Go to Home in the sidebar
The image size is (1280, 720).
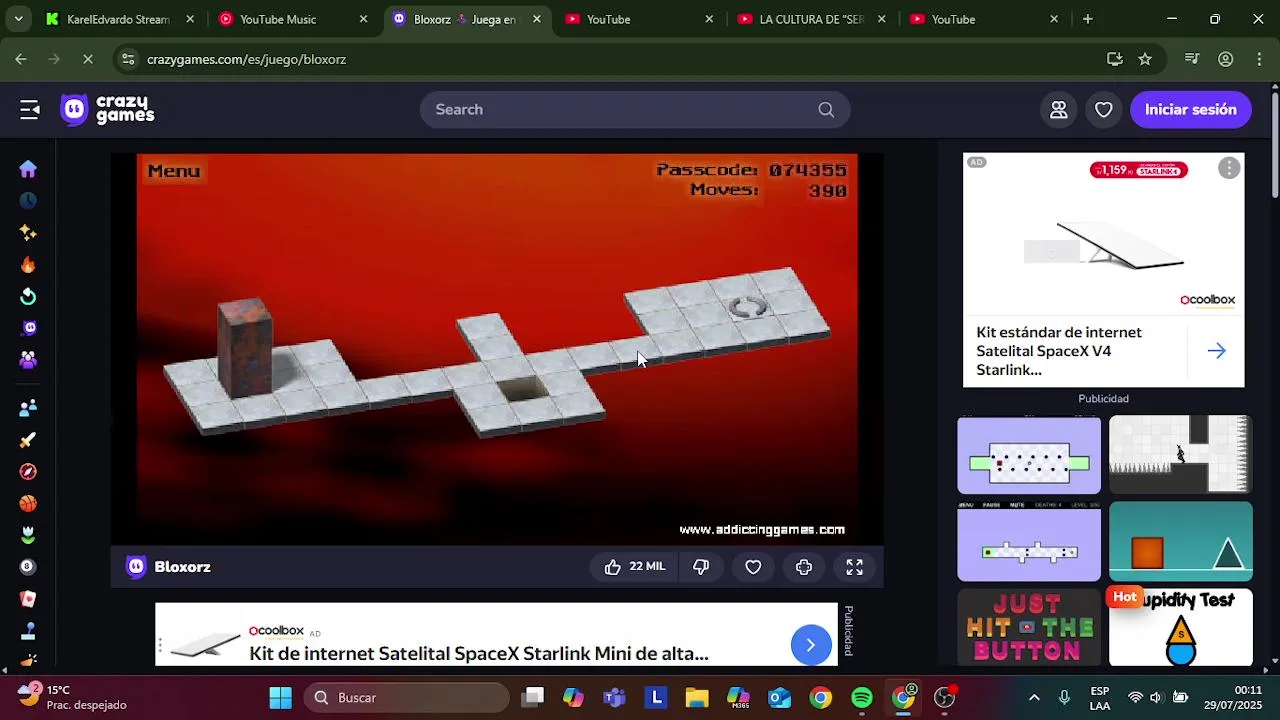coord(28,169)
